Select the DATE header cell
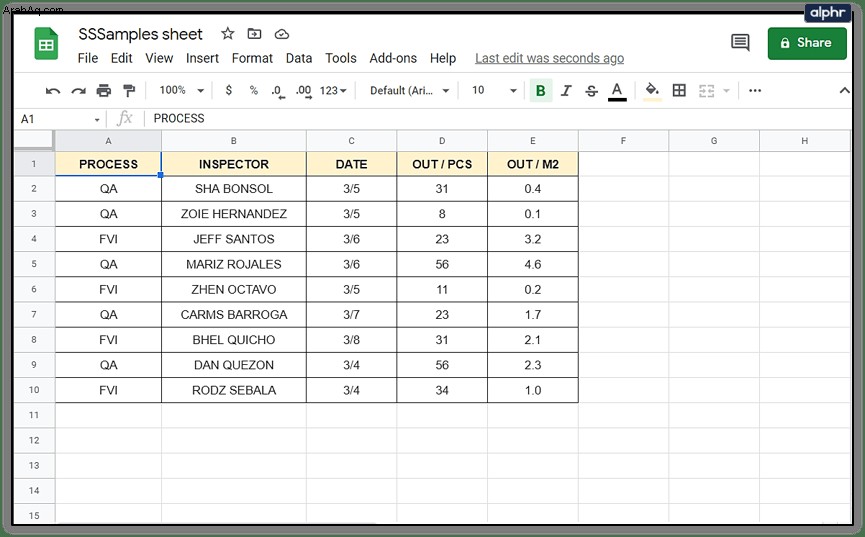This screenshot has height=537, width=865. click(x=351, y=164)
